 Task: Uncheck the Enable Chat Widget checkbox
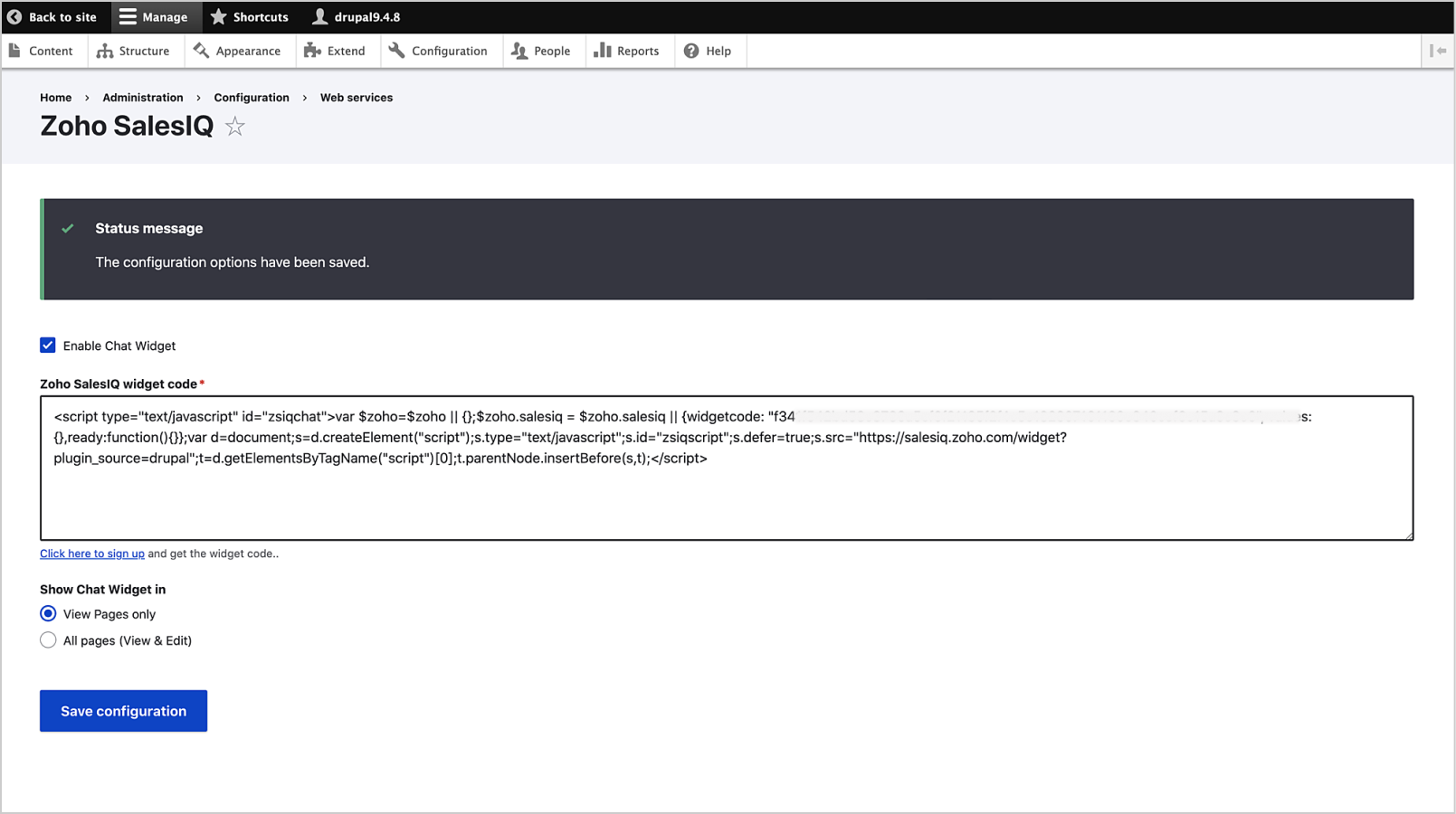[x=48, y=345]
